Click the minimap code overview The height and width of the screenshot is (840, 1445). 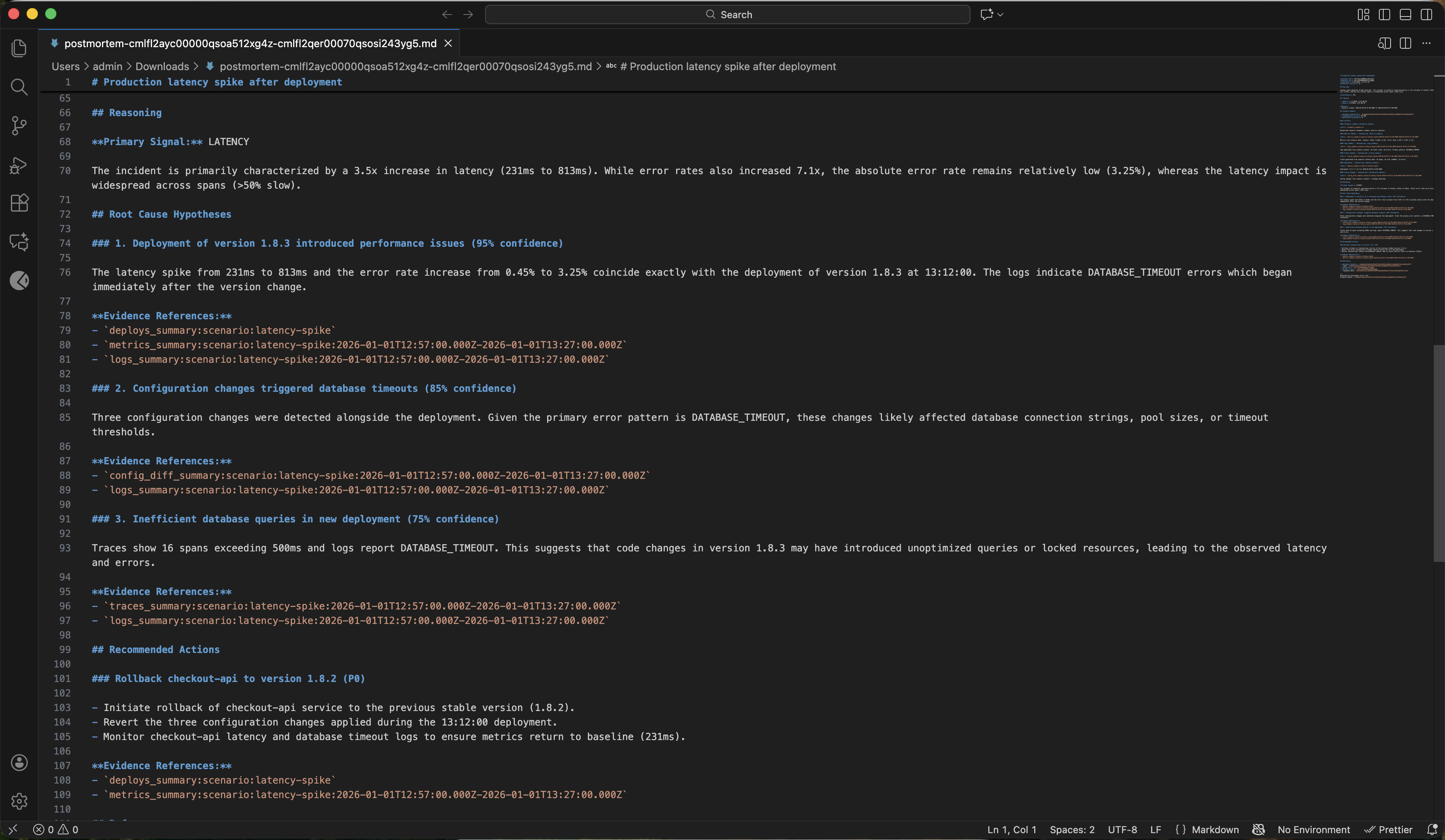[x=1382, y=172]
